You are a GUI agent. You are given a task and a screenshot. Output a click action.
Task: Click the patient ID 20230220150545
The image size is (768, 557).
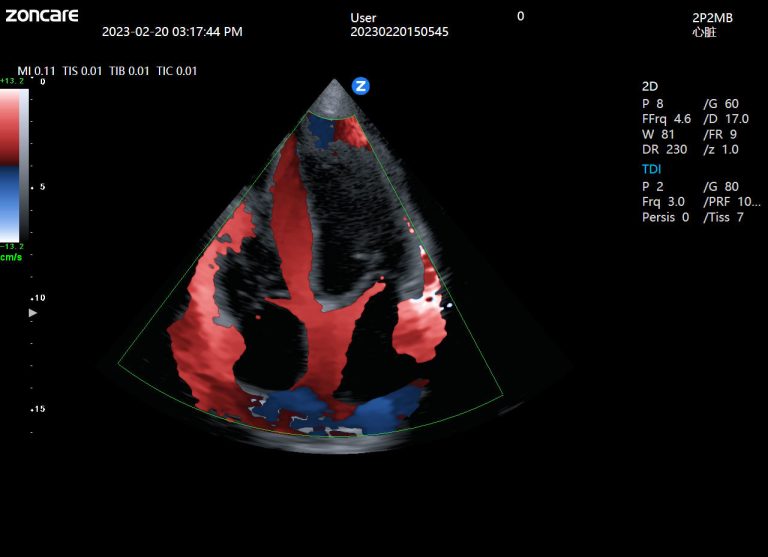(399, 32)
